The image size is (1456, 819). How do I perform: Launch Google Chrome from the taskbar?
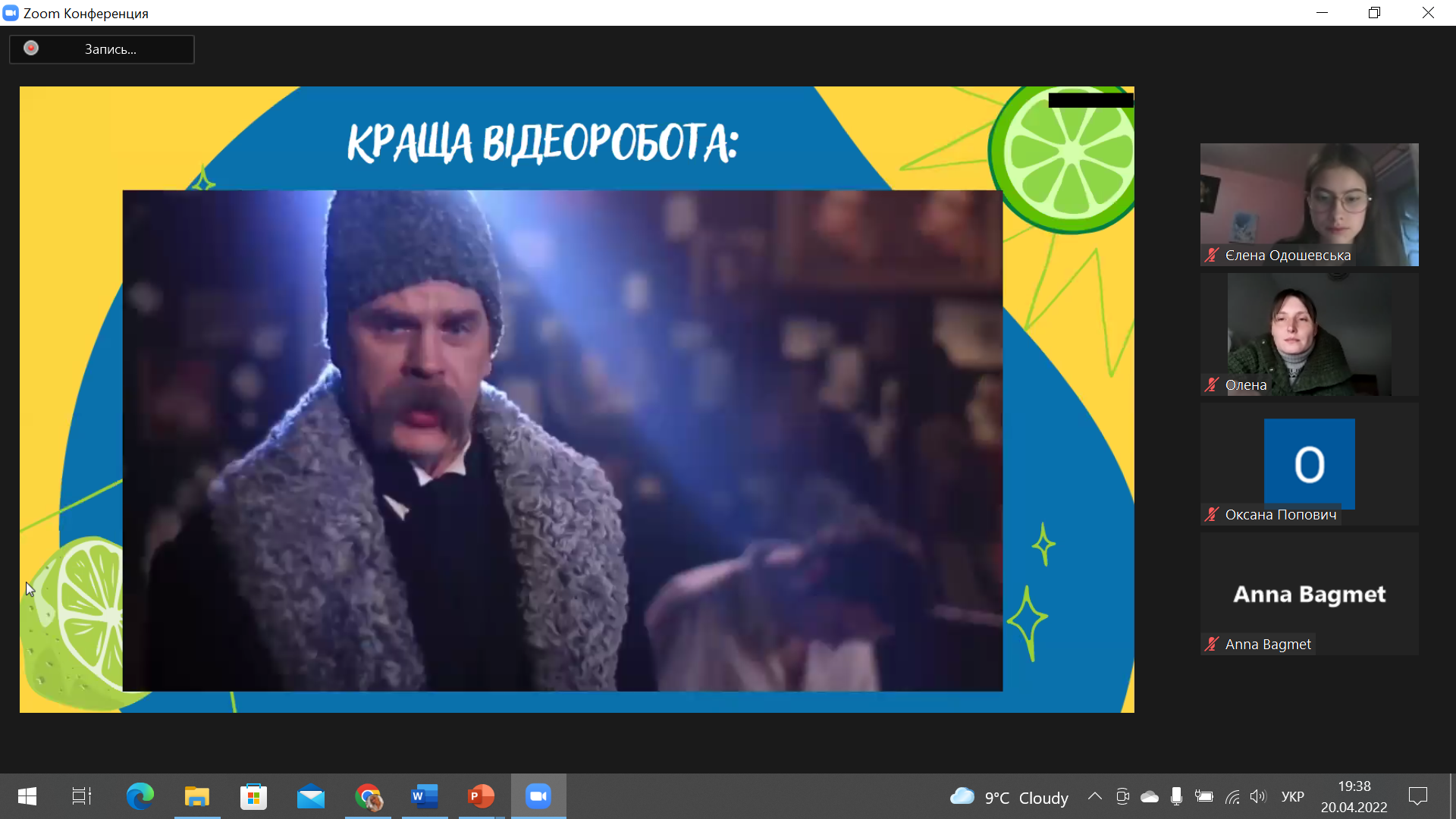click(x=369, y=796)
